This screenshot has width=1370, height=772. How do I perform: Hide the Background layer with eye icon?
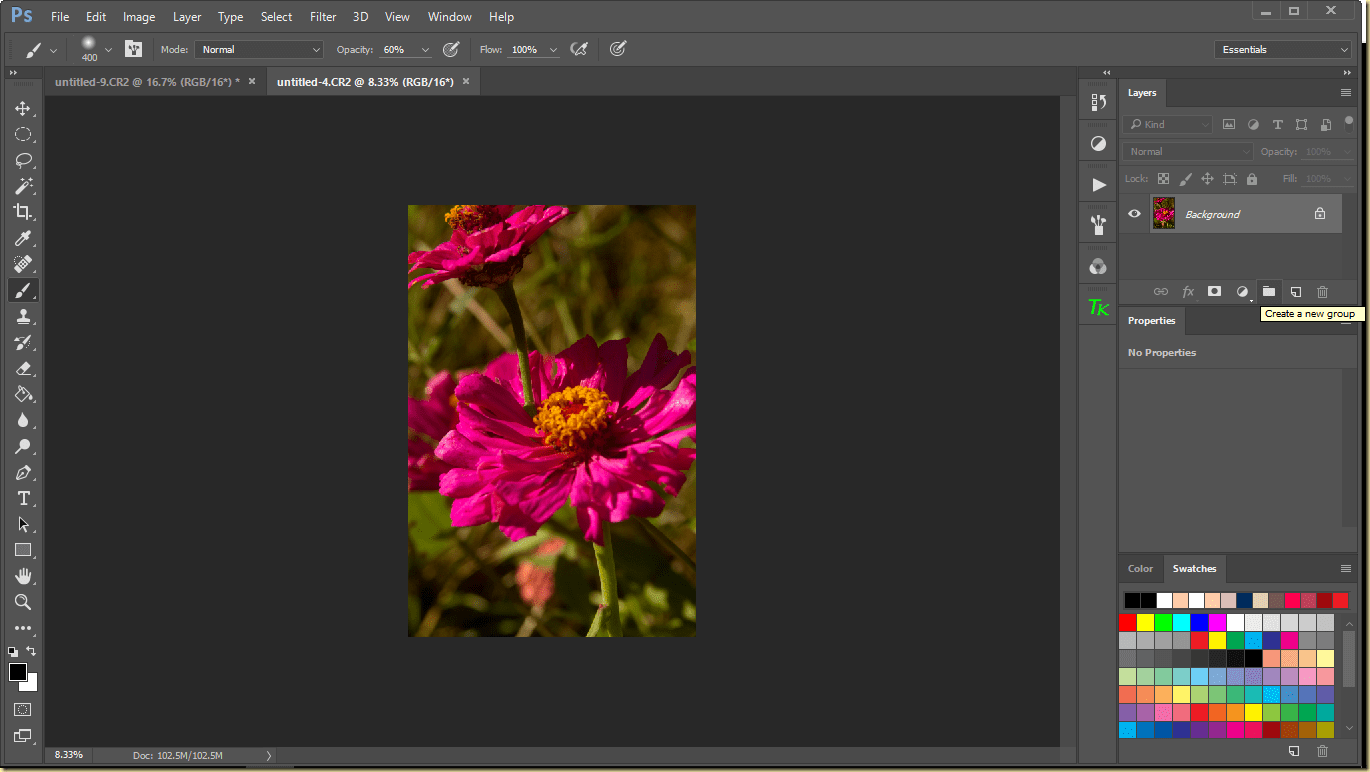[1134, 214]
